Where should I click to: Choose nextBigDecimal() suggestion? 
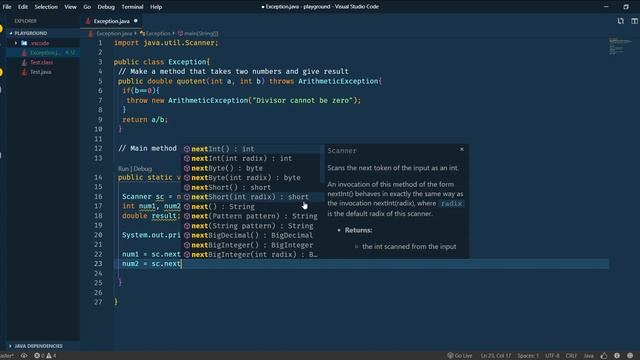pos(251,235)
